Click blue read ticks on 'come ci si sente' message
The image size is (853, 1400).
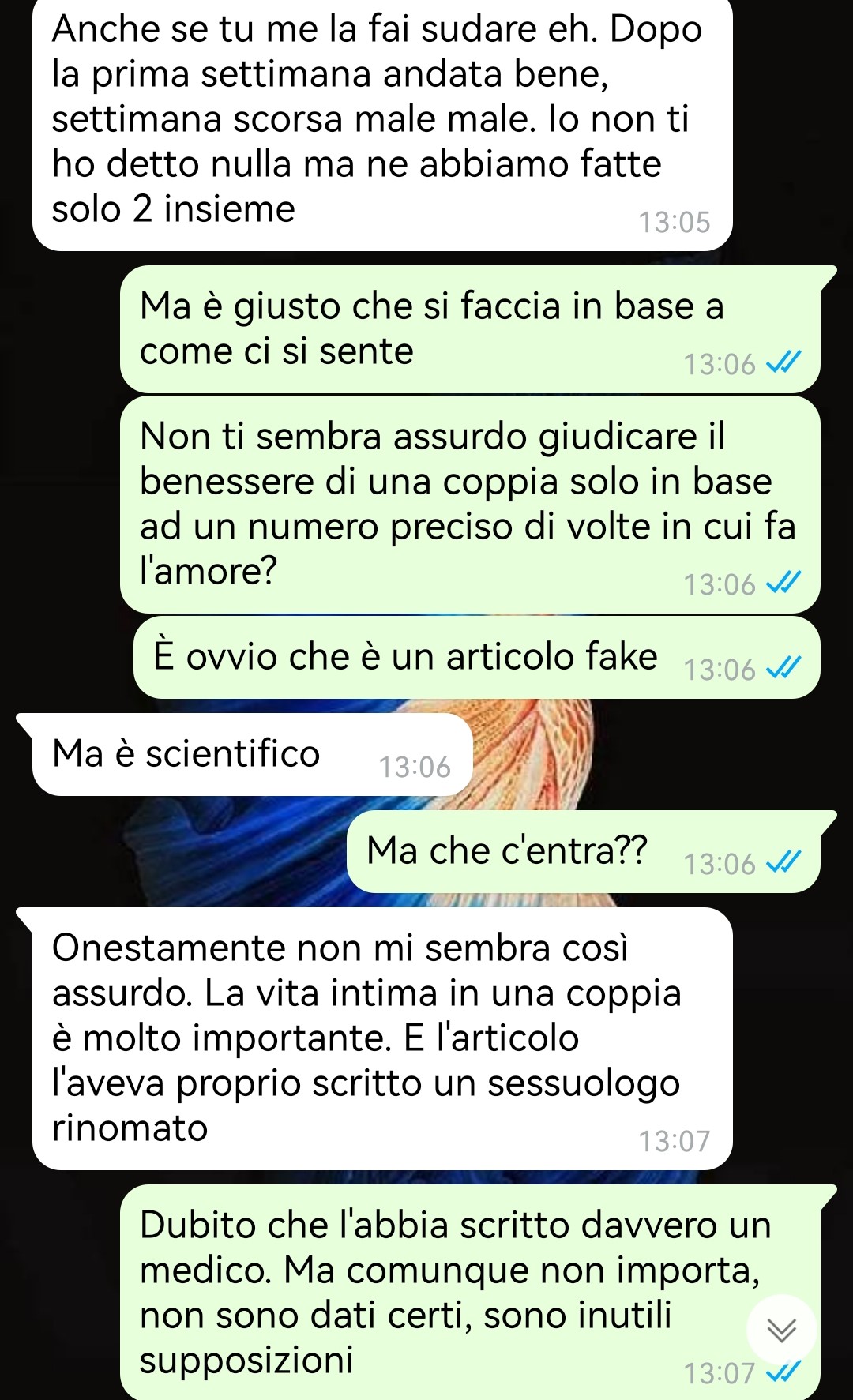(x=784, y=363)
